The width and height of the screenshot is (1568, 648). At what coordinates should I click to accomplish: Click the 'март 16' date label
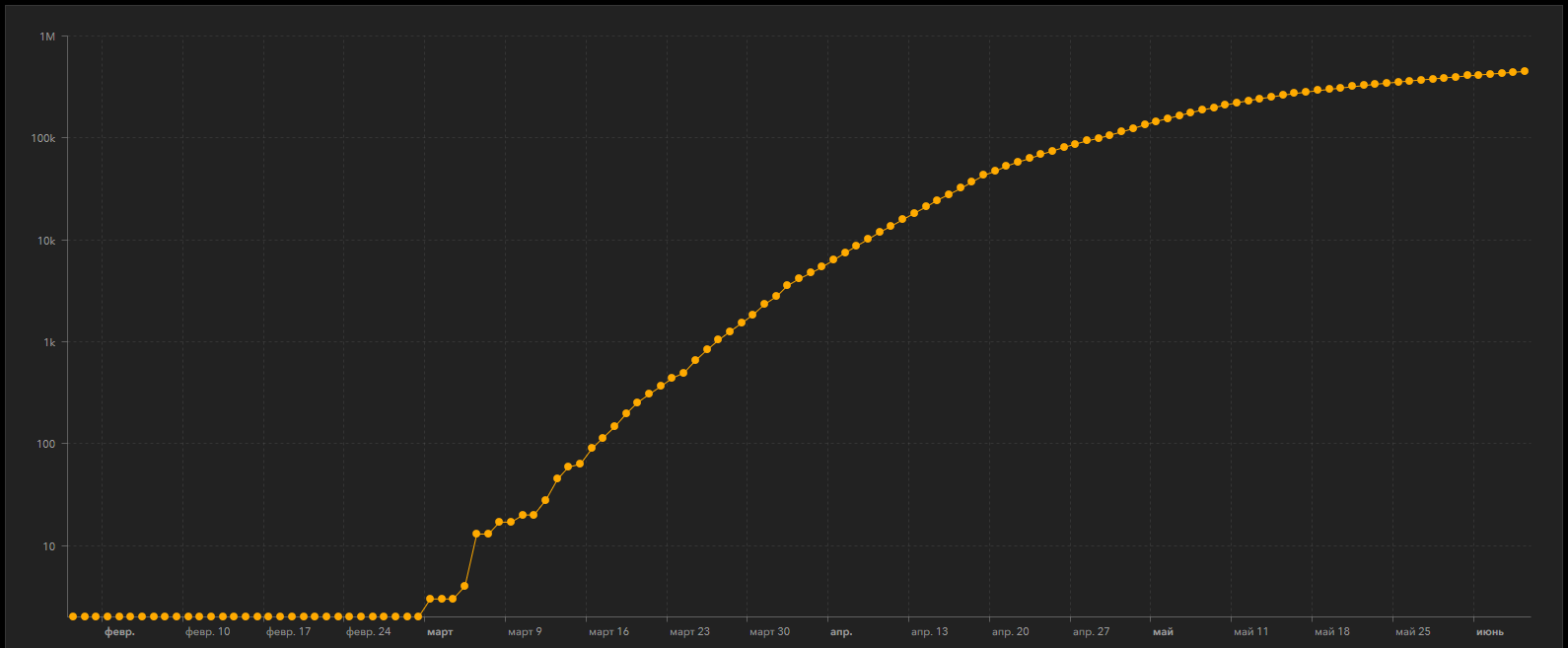click(608, 632)
